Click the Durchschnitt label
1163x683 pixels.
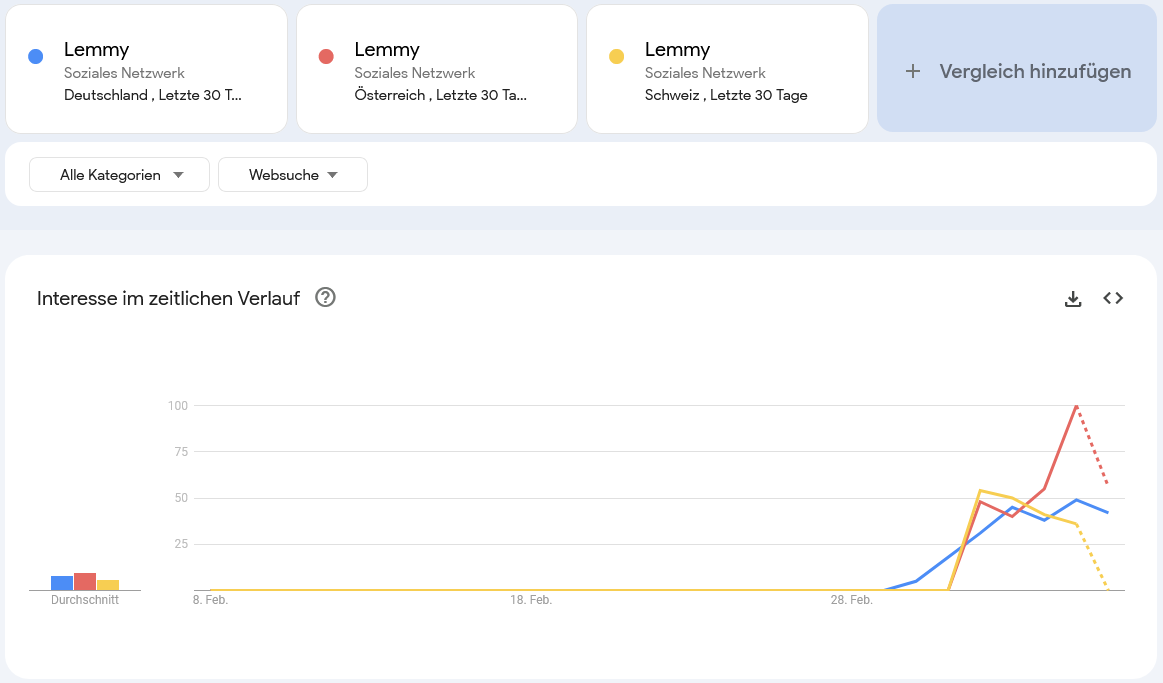85,600
